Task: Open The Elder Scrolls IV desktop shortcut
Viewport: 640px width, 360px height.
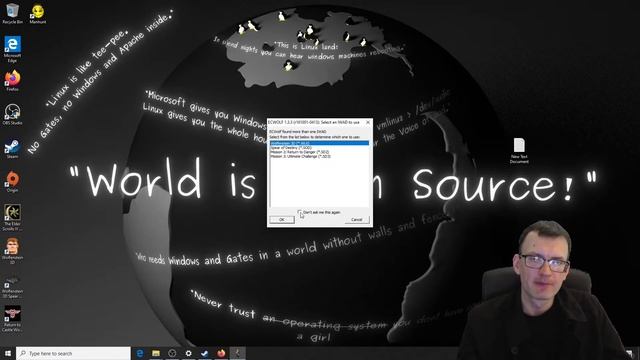Action: pos(12,217)
